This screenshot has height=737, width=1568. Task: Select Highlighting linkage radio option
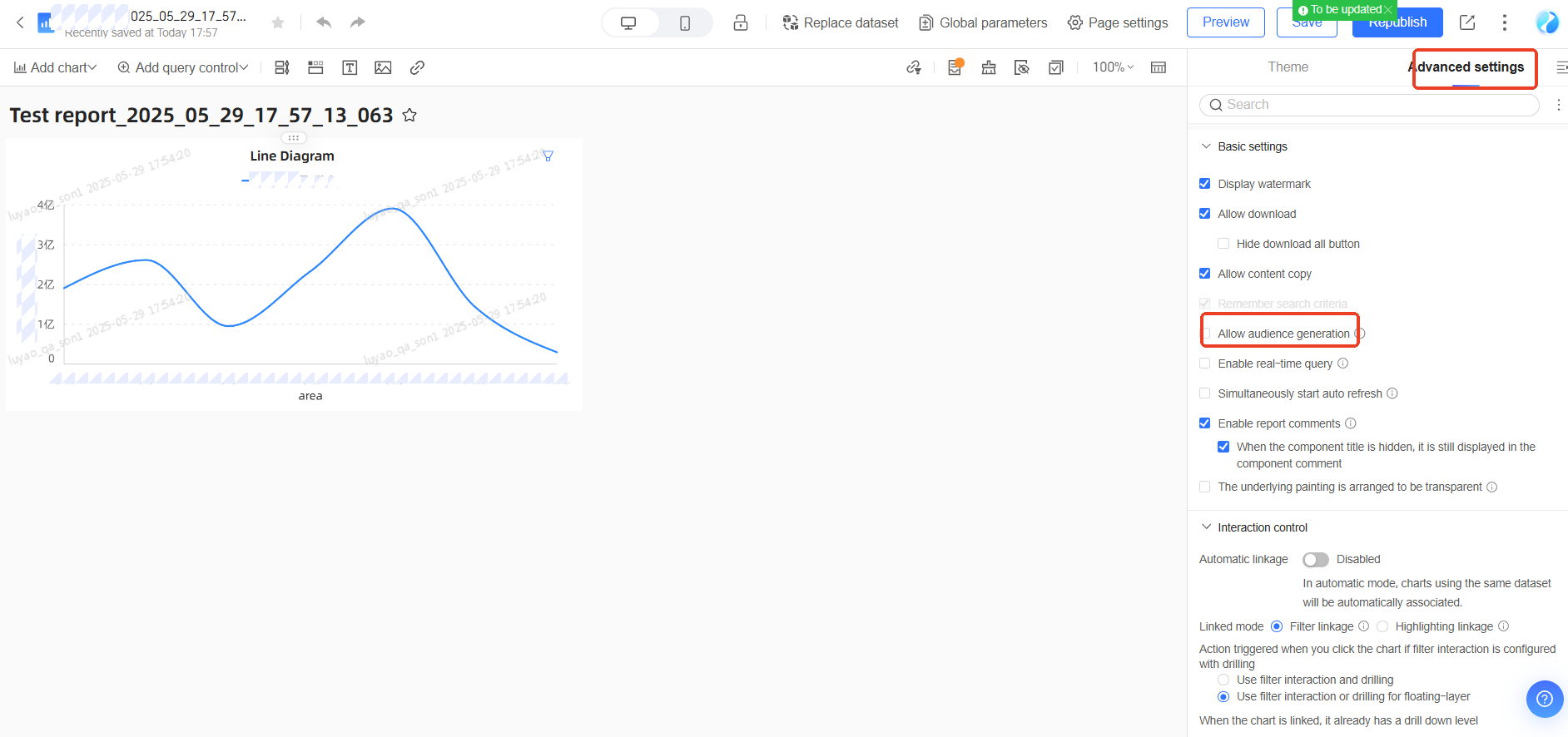[x=1382, y=626]
